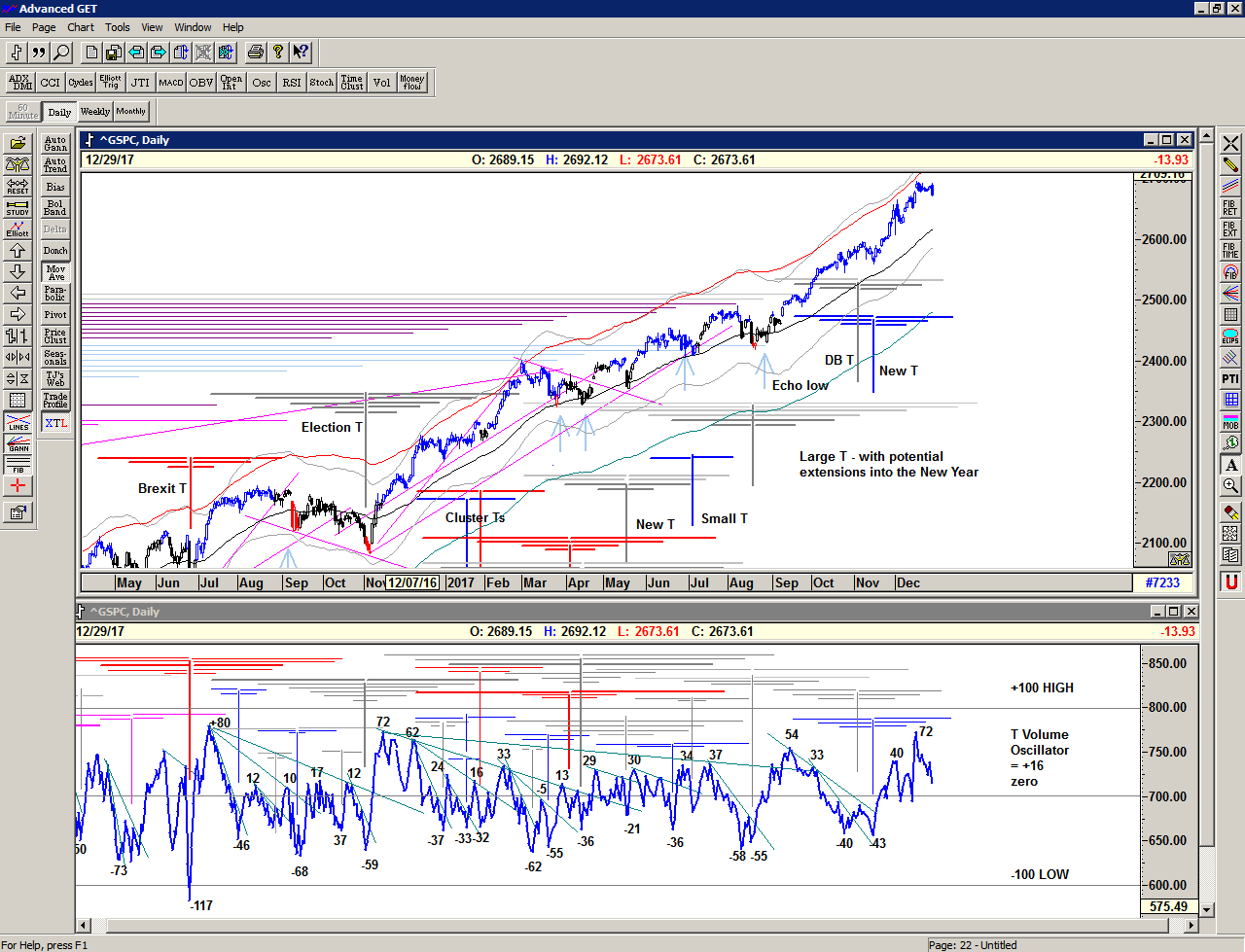The image size is (1245, 952).
Task: Click the text annotation 'A' tool
Action: point(1230,465)
